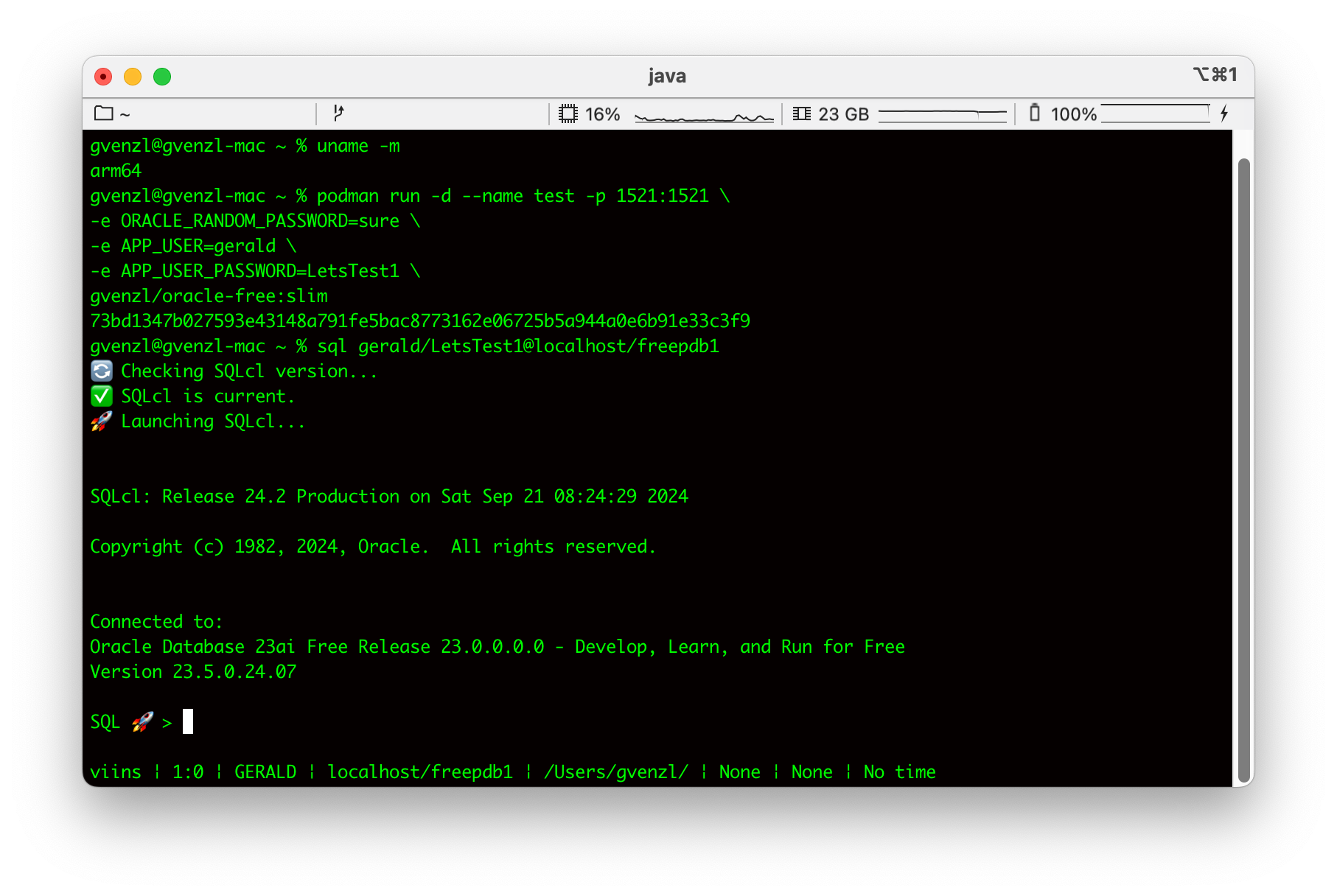
Task: Close the terminal window with the red button
Action: [103, 76]
